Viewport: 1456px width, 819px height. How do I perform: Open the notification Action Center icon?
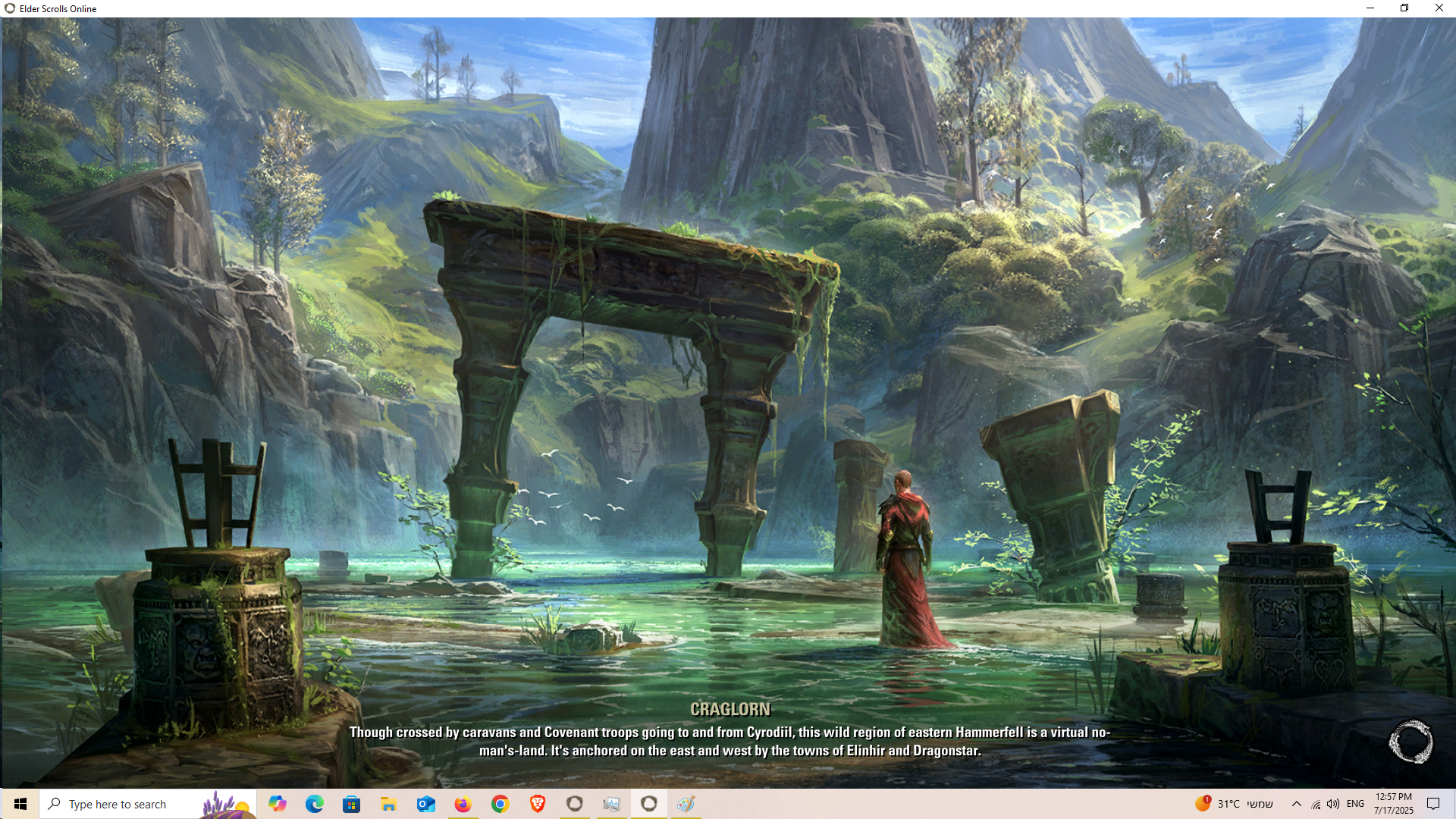tap(1433, 804)
